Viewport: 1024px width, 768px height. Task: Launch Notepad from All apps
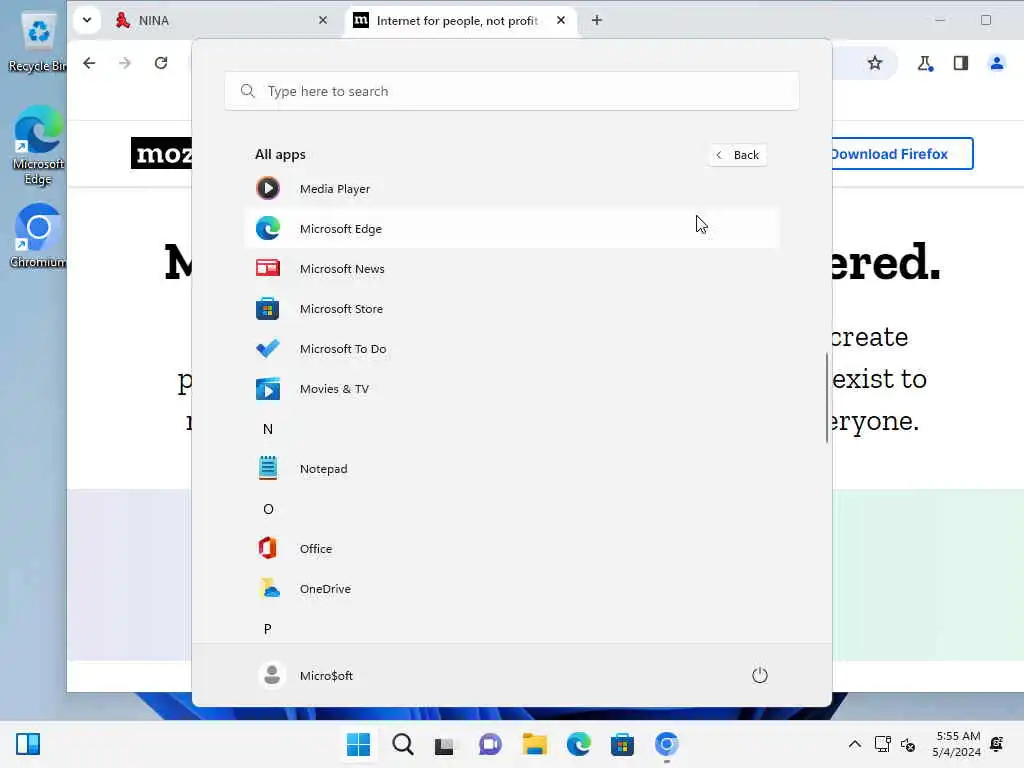511,469
